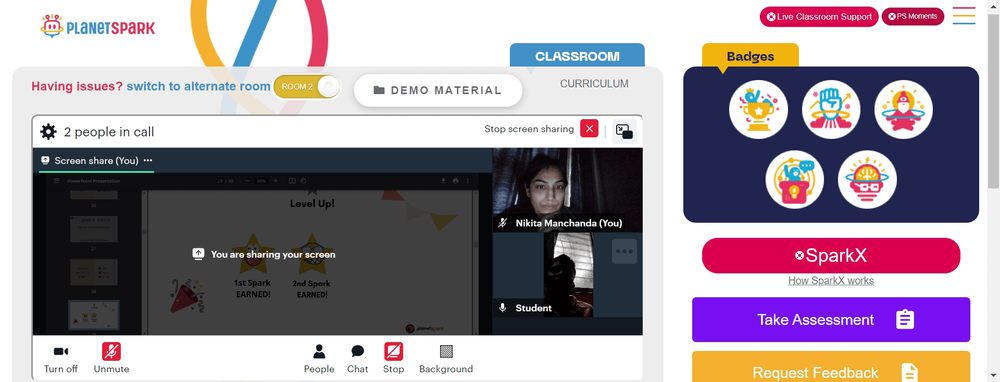Open Background effects option
1000x382 pixels.
tap(446, 359)
